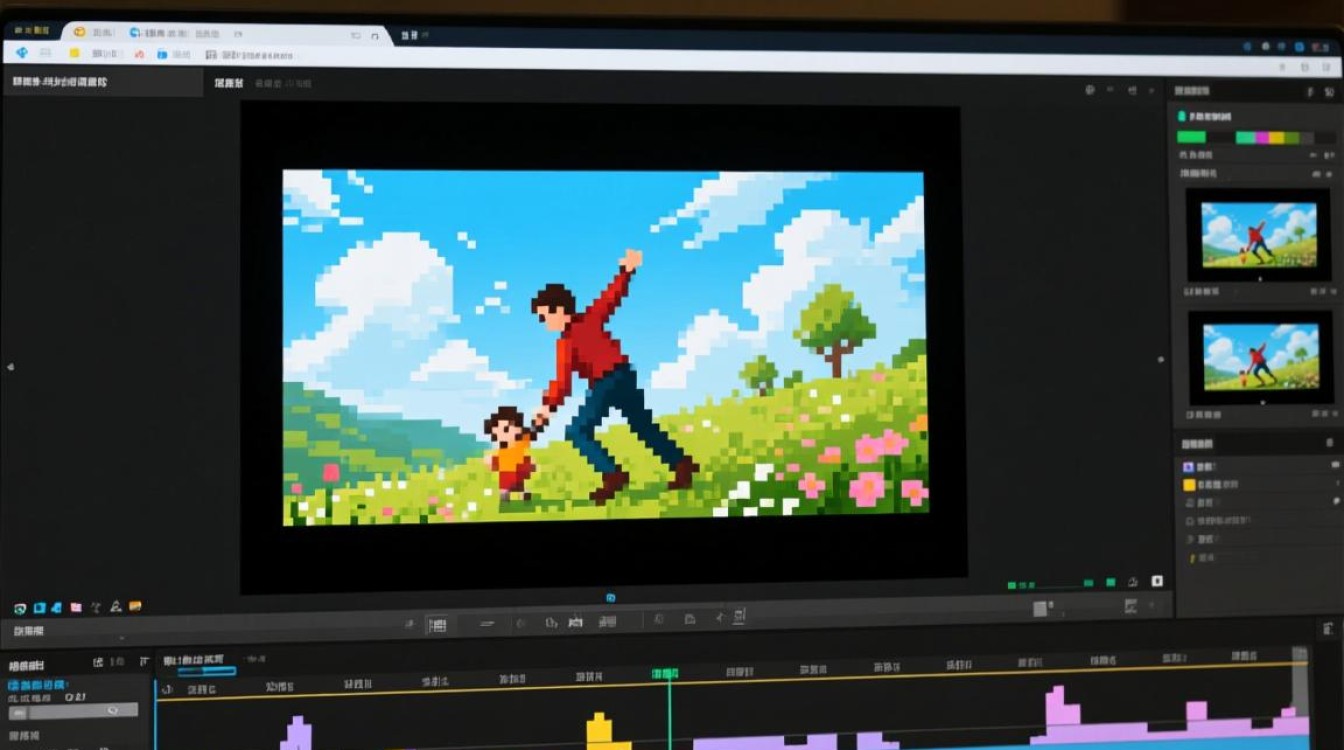Switch to the browser tab with blue C icon
Viewport: 1344px width, 750px height.
(x=134, y=32)
